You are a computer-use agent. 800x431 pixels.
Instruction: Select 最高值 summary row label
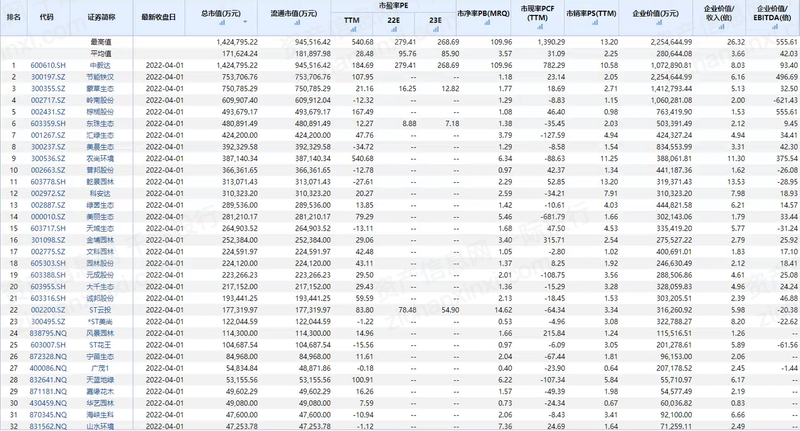pyautogui.click(x=99, y=40)
